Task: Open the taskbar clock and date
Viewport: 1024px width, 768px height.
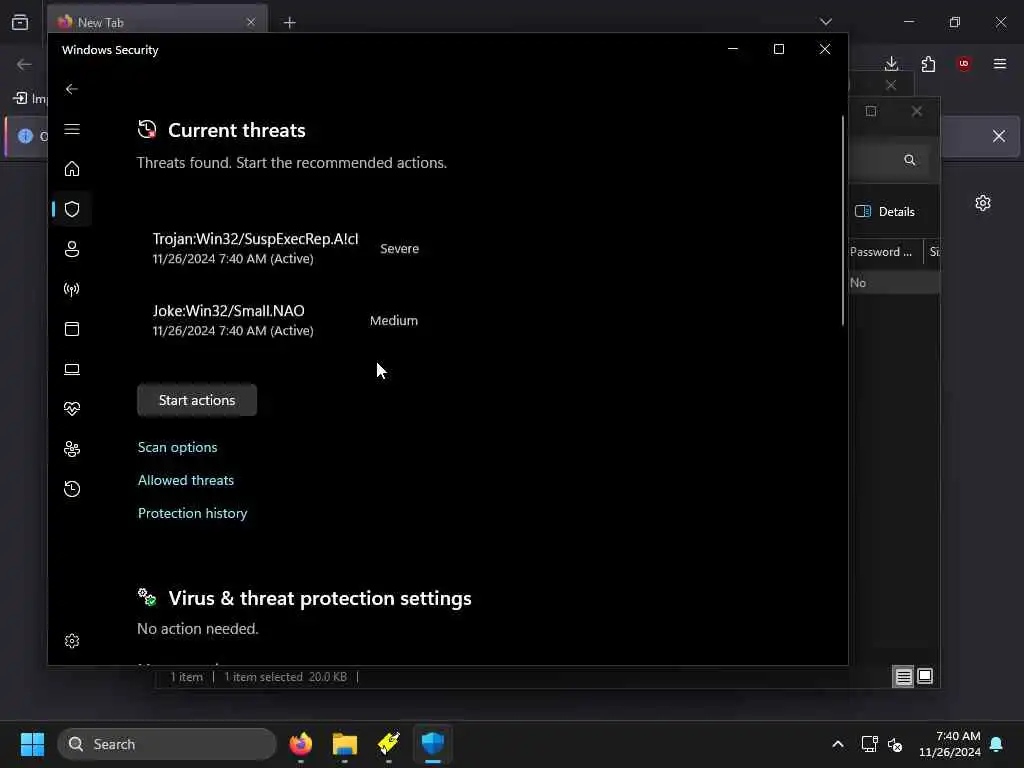Action: click(x=950, y=744)
